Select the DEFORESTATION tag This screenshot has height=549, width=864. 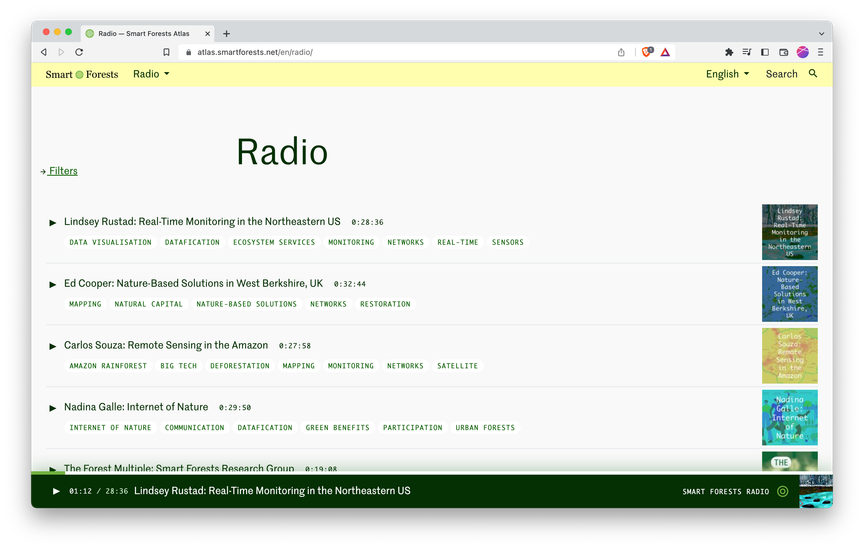pos(240,365)
